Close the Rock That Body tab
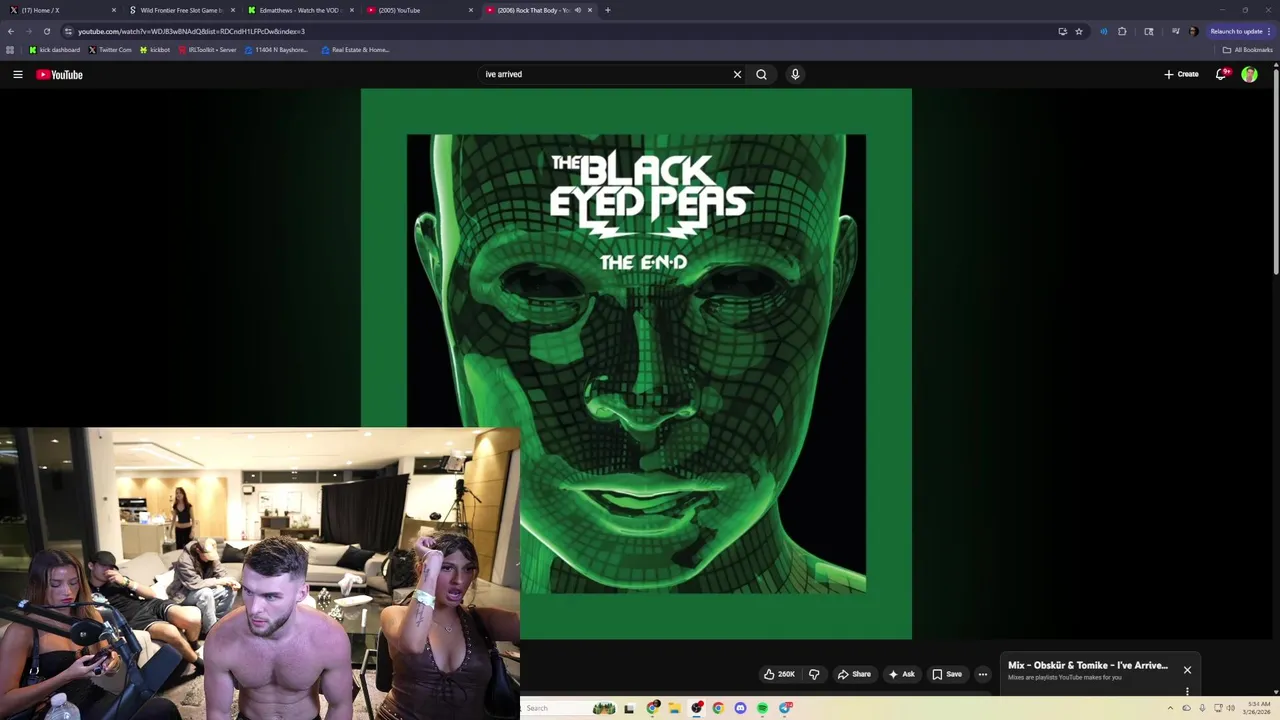The image size is (1280, 720). (x=590, y=10)
